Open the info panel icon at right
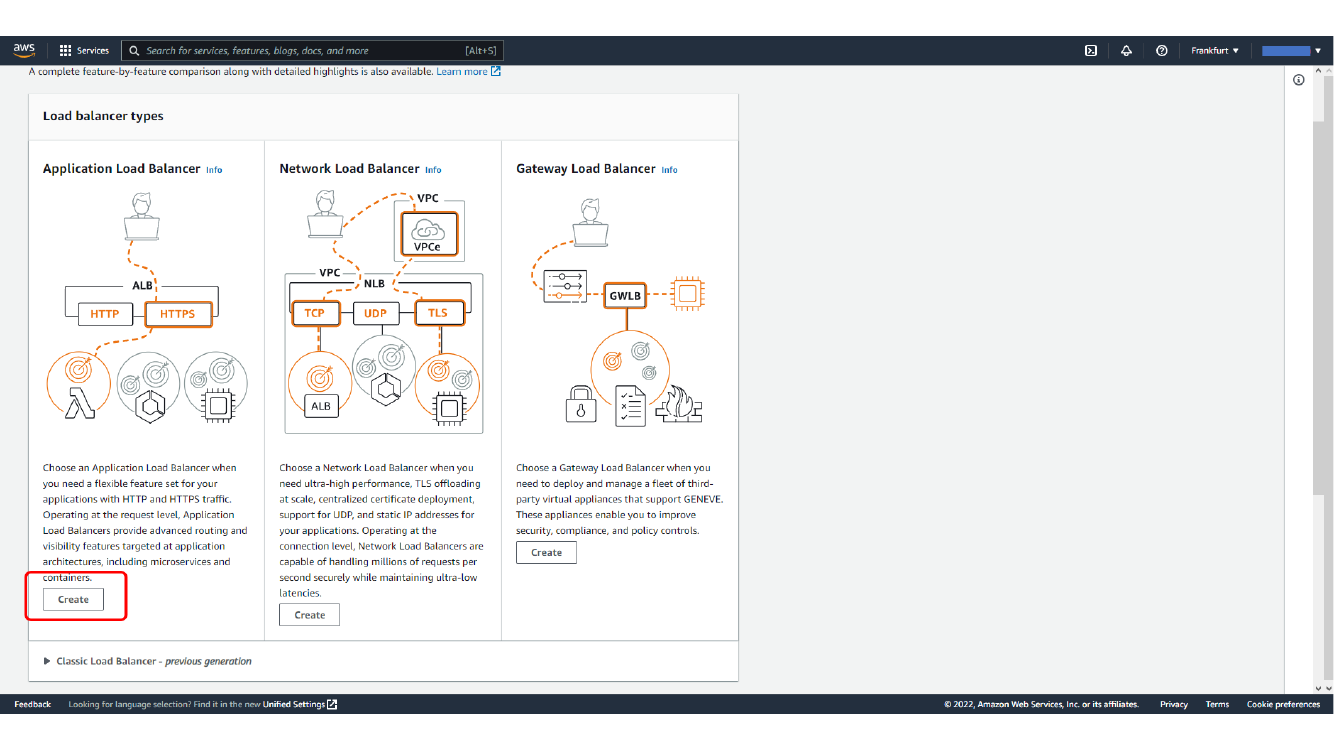This screenshot has height=750, width=1334. pos(1299,80)
